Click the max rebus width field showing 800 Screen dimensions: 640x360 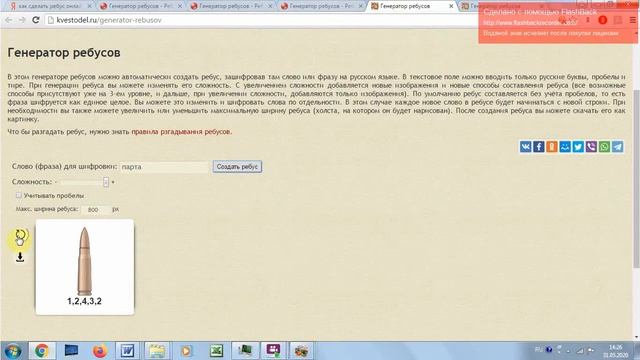point(95,209)
